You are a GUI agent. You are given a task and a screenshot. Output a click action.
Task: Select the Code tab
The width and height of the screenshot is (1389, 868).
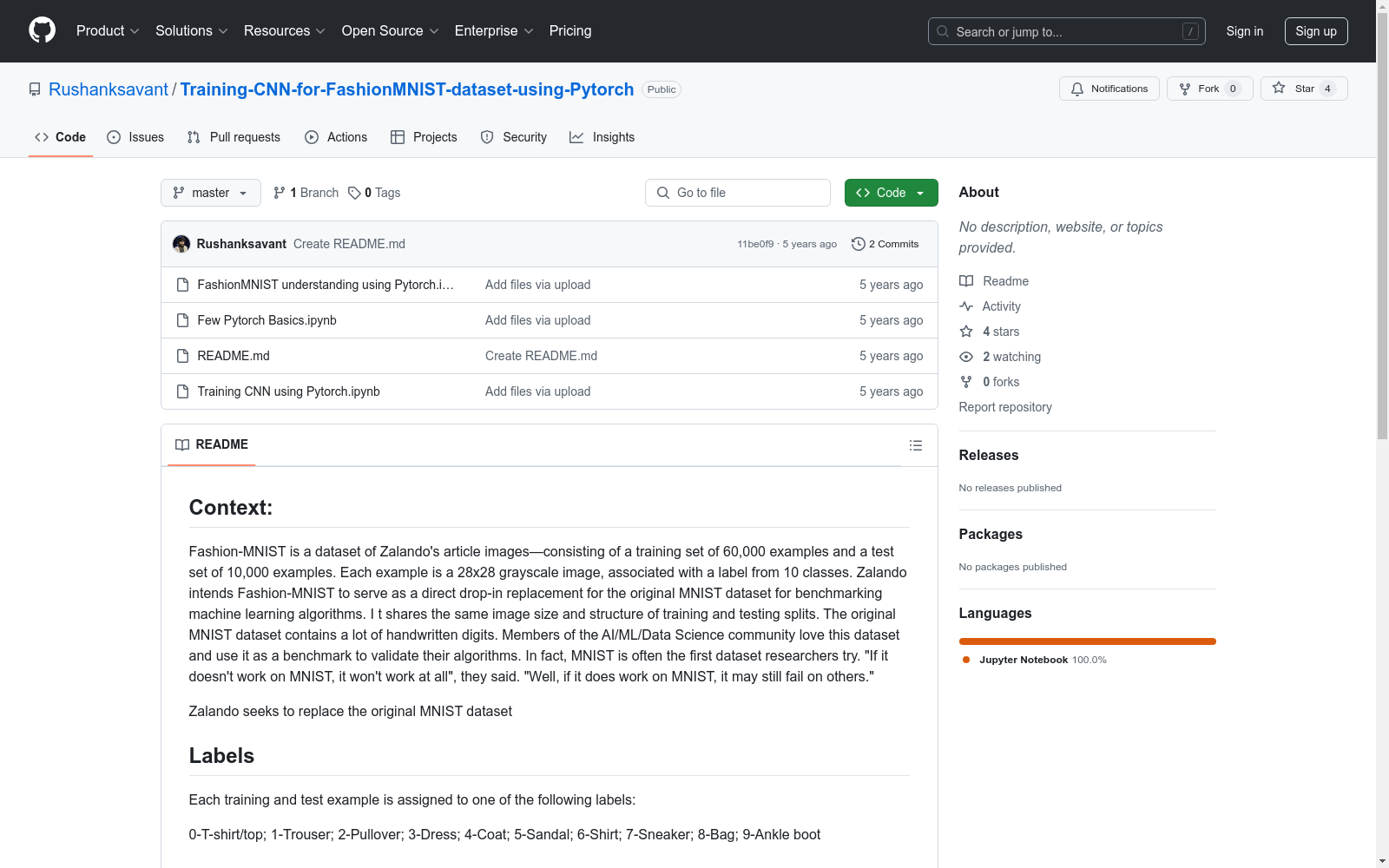click(61, 137)
